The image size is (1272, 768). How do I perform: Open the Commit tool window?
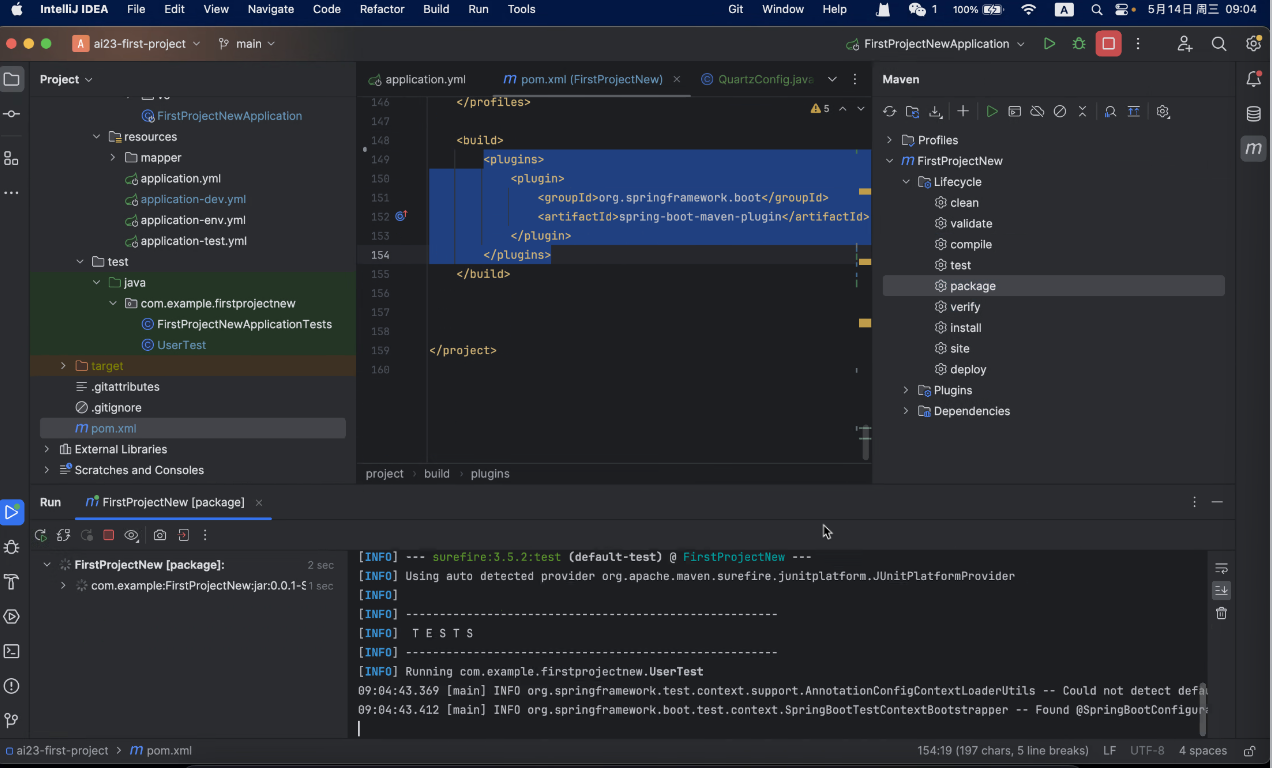[x=12, y=115]
